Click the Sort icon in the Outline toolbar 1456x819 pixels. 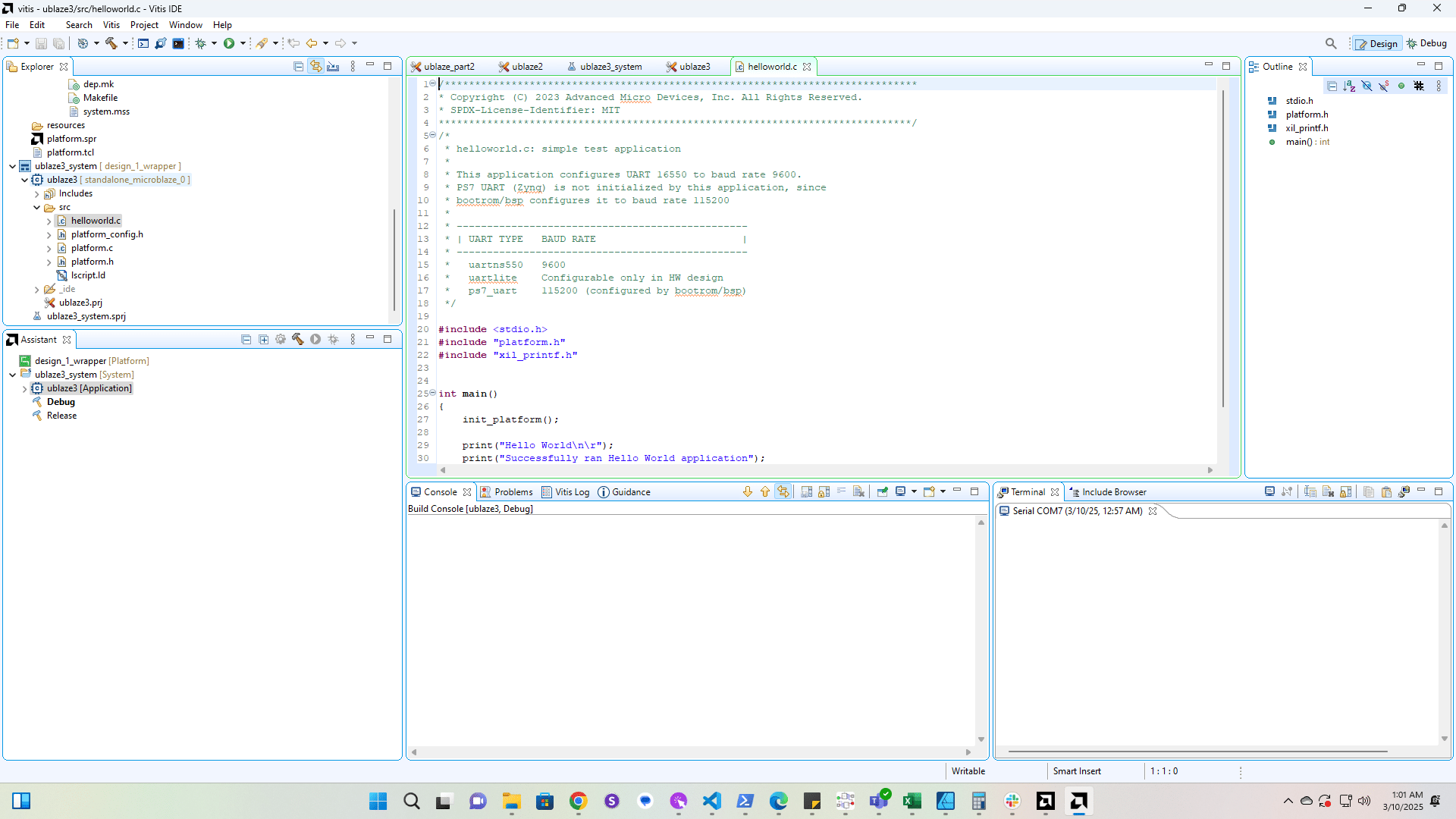coord(1349,86)
